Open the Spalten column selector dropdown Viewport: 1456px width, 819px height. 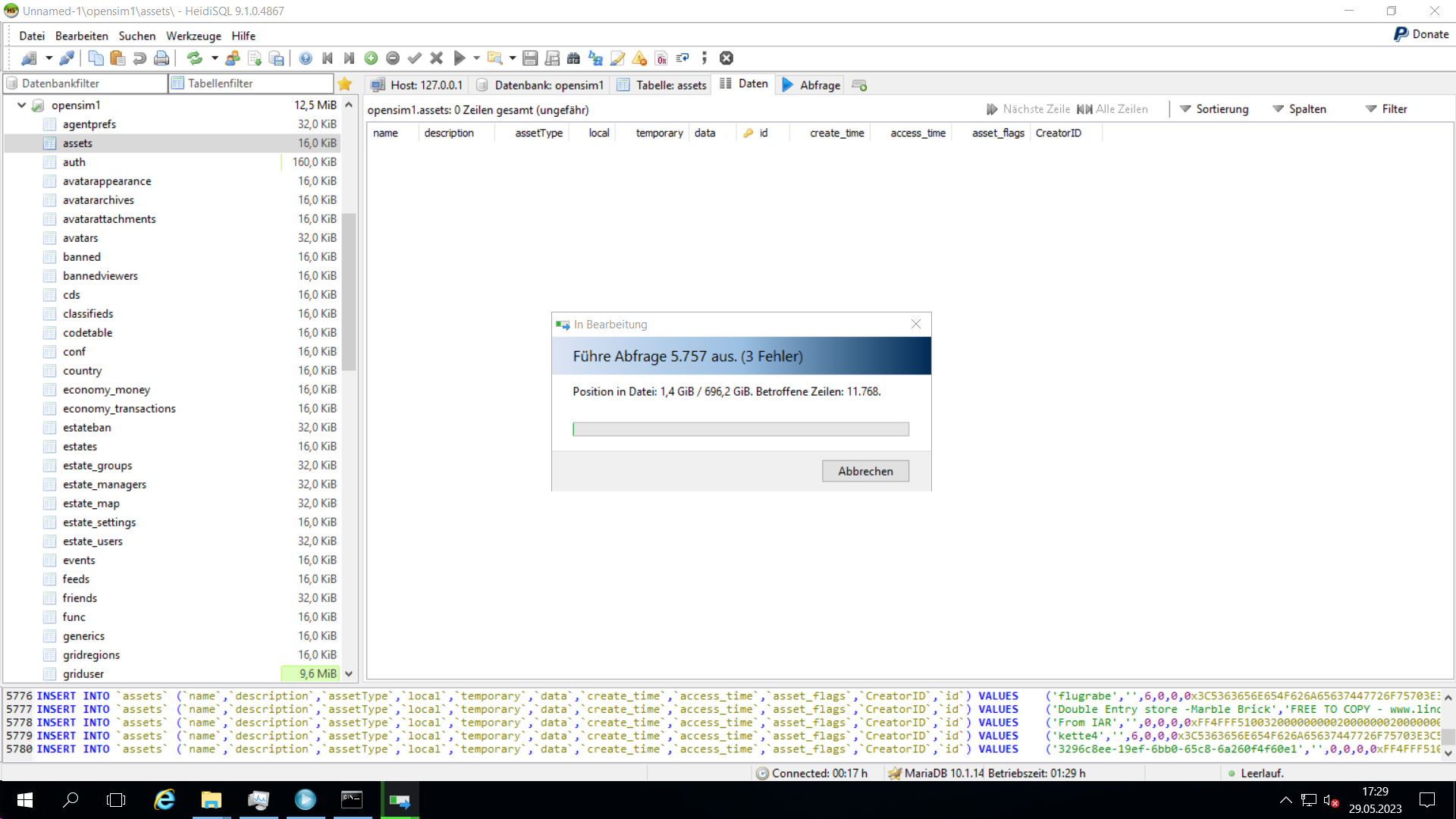1299,109
